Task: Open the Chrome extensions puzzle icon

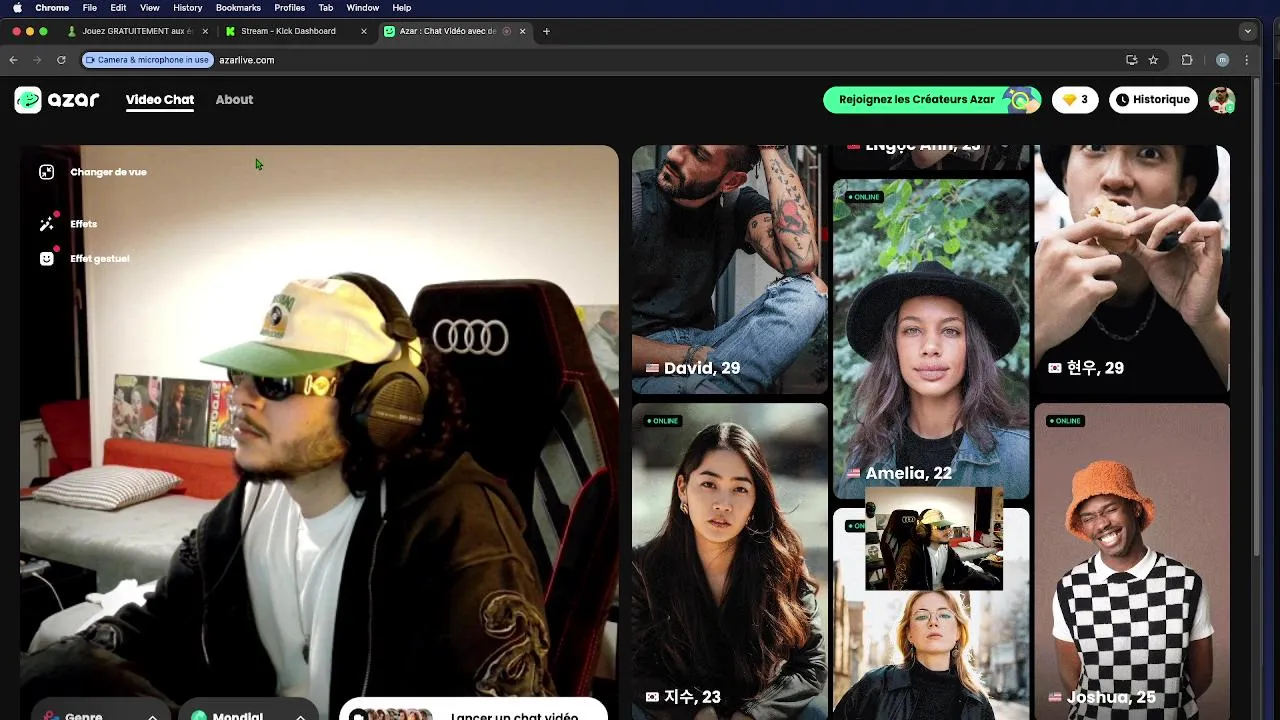Action: [x=1187, y=60]
